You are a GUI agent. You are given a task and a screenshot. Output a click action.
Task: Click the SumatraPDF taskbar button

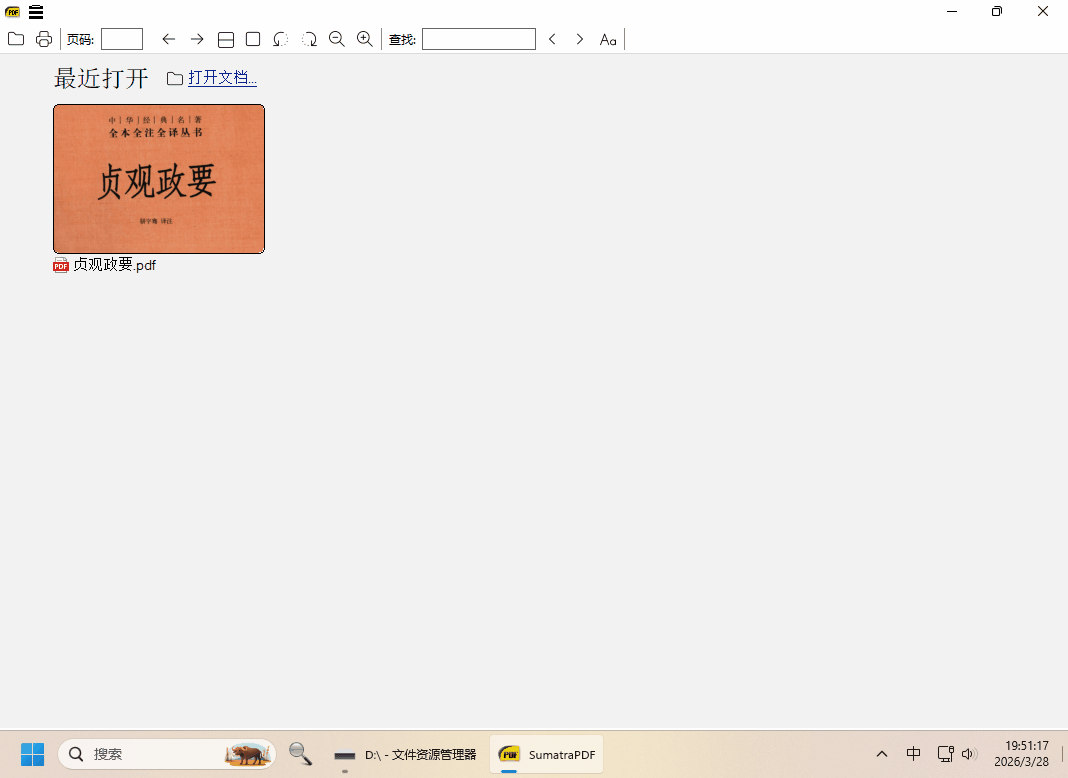(x=546, y=754)
